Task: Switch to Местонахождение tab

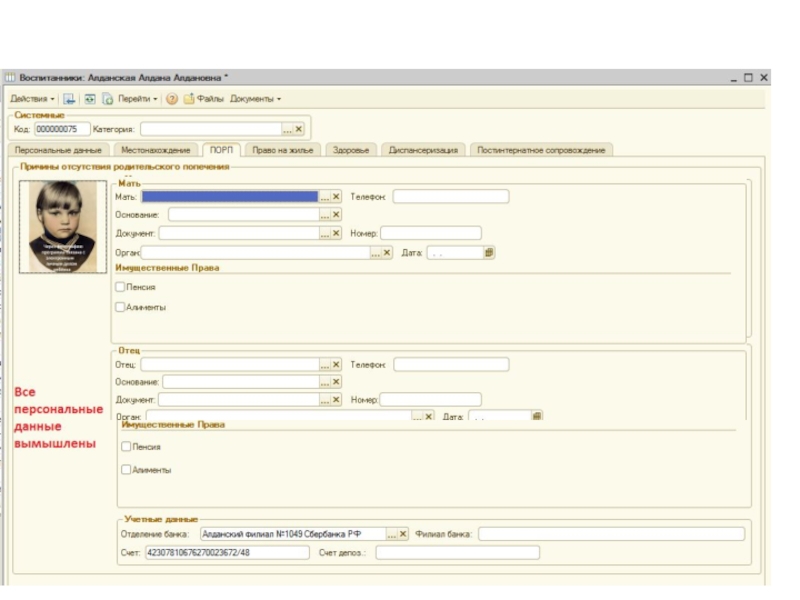Action: [x=156, y=150]
